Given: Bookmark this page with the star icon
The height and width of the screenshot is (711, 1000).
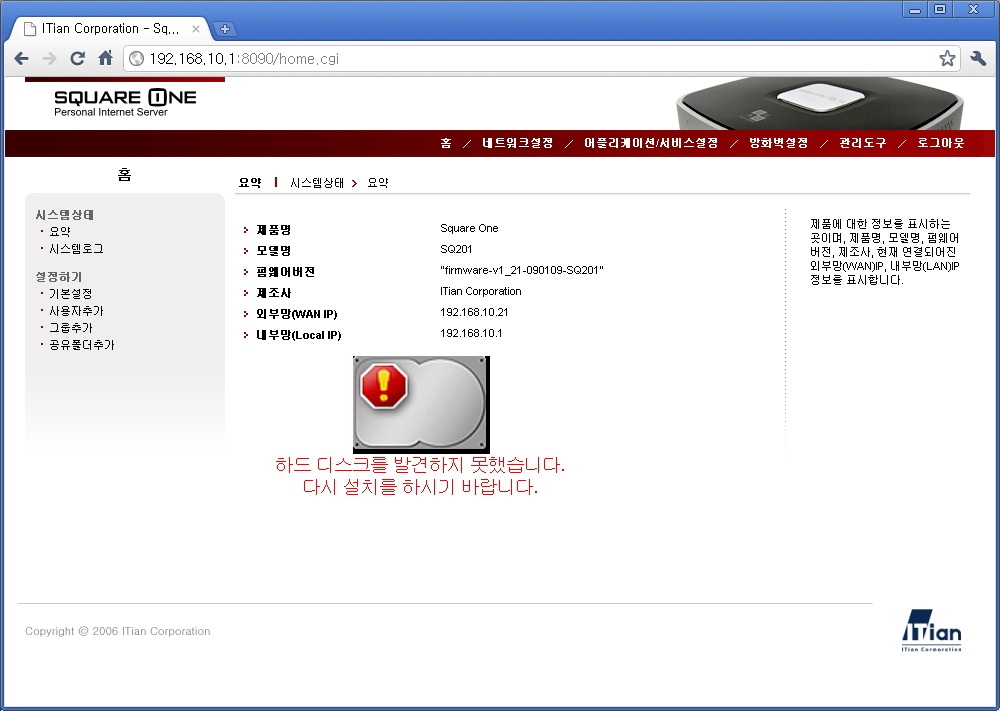Looking at the screenshot, I should pyautogui.click(x=947, y=59).
